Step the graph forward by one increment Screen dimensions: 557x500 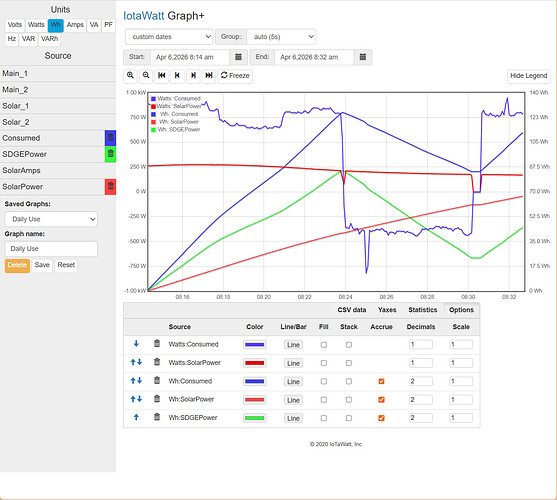193,76
